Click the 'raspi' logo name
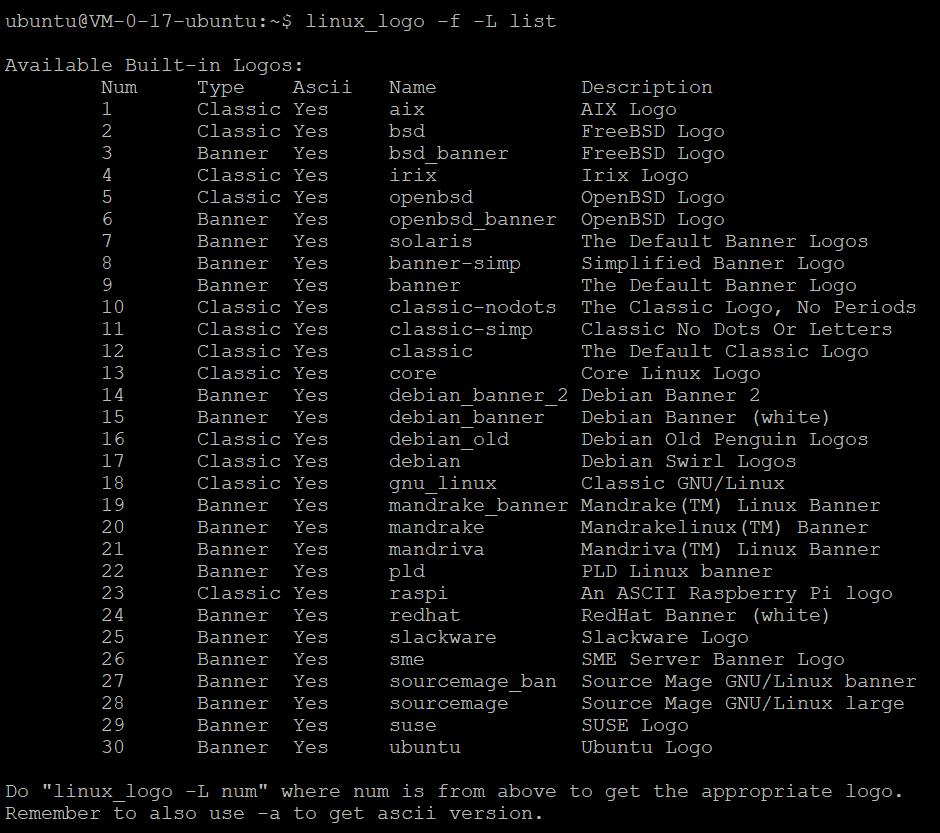The height and width of the screenshot is (833, 940). [x=418, y=594]
